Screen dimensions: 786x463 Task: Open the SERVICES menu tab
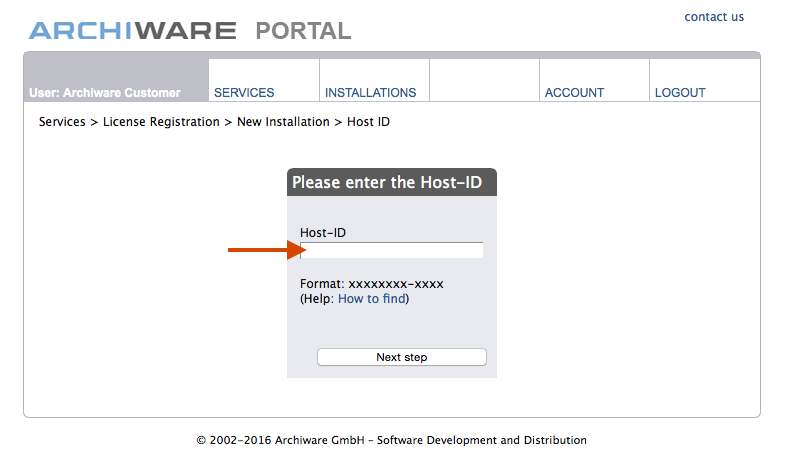[244, 93]
